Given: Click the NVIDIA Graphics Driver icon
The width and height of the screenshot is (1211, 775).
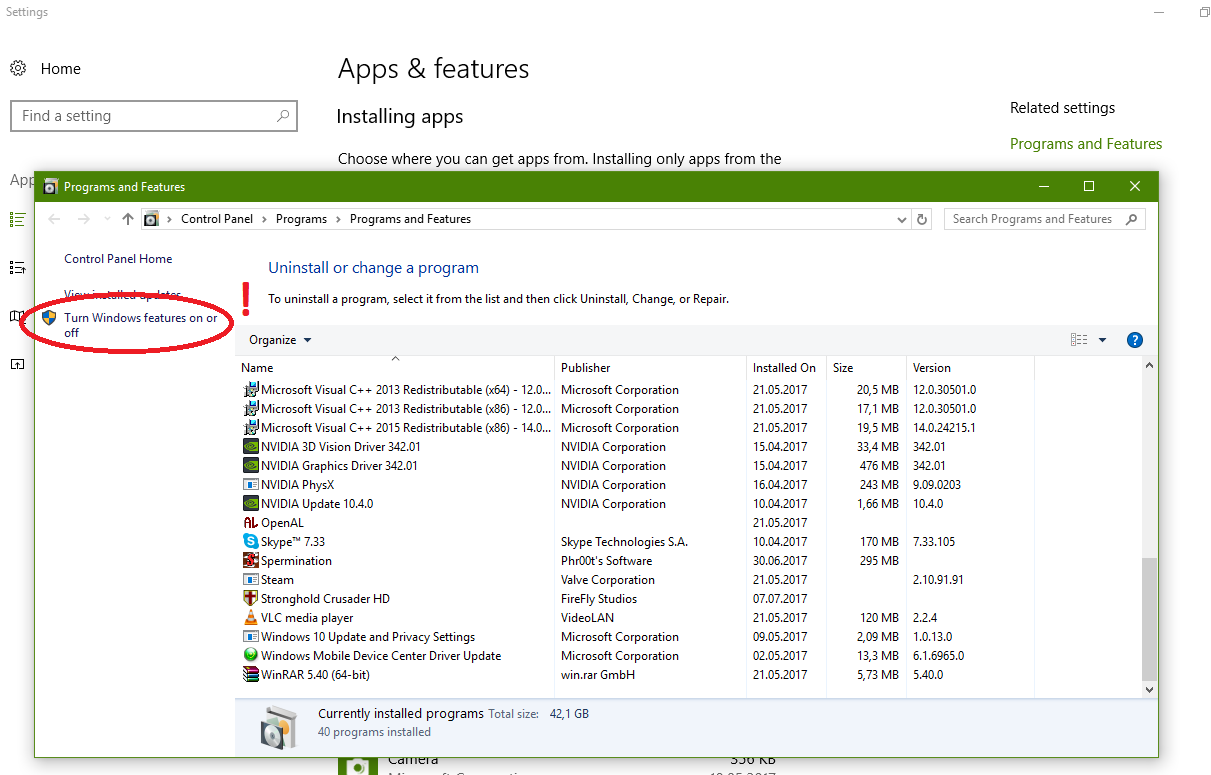Looking at the screenshot, I should click(251, 466).
